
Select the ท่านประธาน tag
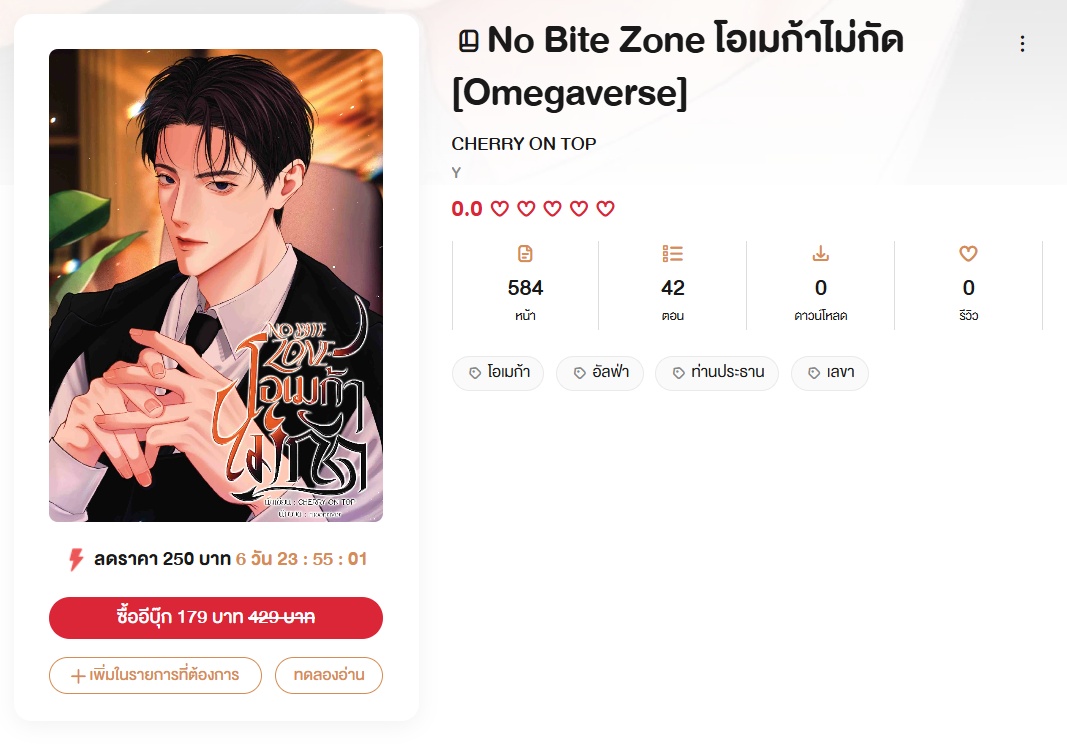[717, 373]
